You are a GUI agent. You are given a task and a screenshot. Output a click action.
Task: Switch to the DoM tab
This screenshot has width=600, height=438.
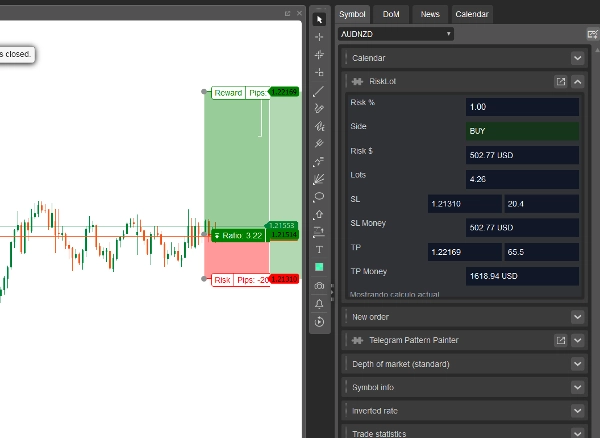click(x=391, y=15)
